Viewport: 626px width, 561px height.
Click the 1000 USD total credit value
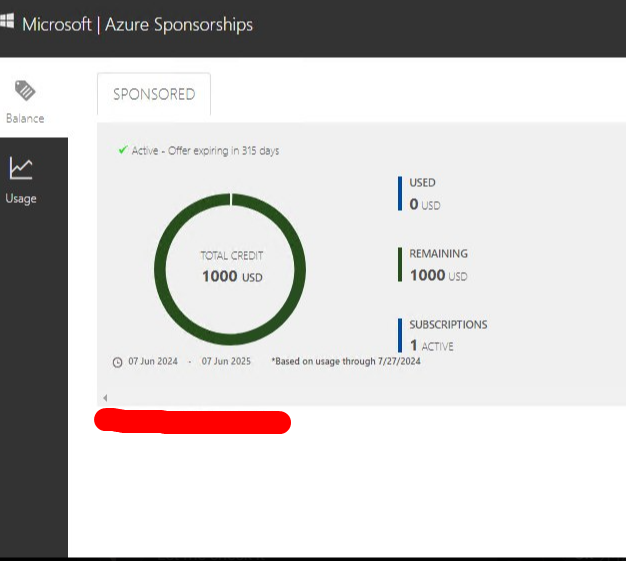click(232, 276)
